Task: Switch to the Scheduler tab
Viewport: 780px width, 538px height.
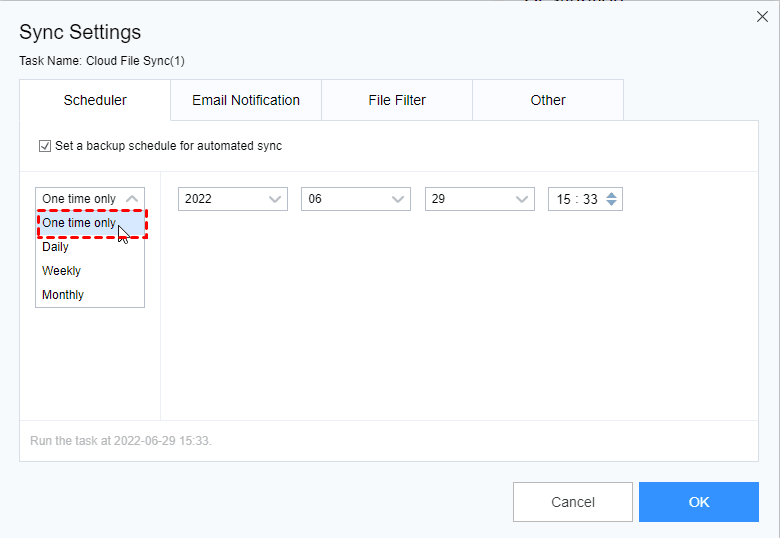Action: coord(95,100)
